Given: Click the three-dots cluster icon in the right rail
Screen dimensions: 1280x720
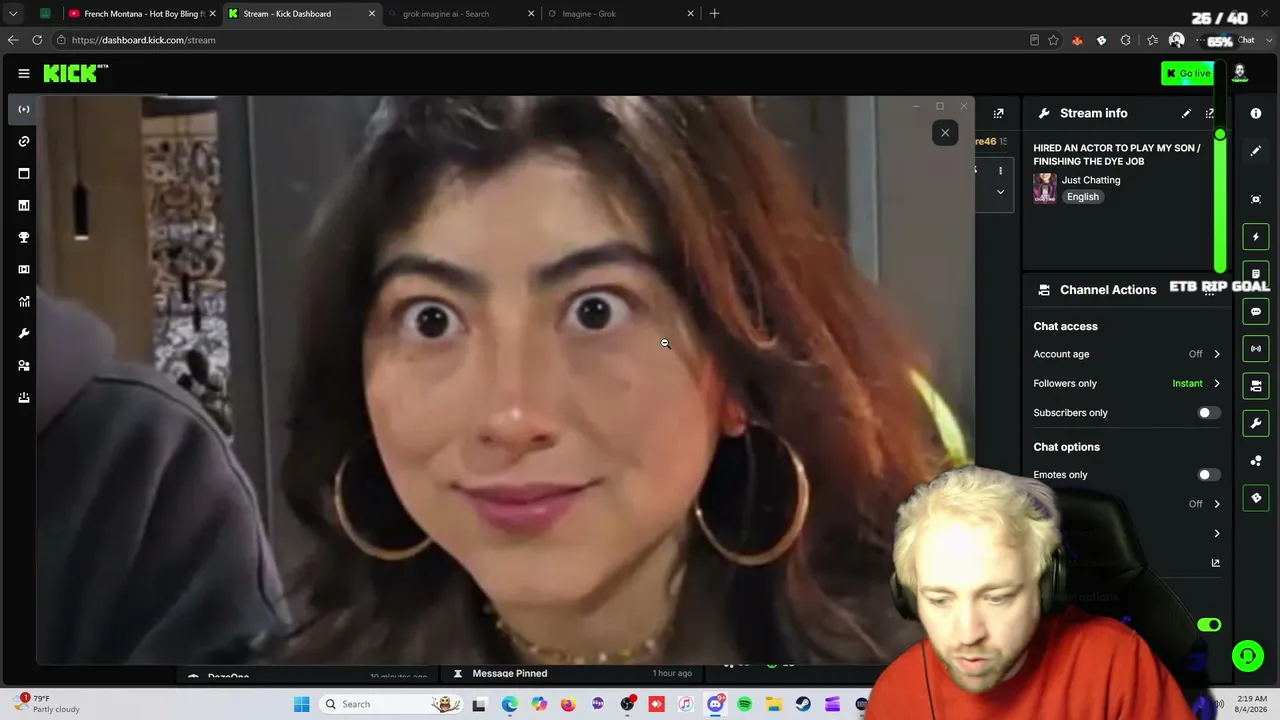Looking at the screenshot, I should click(1256, 460).
